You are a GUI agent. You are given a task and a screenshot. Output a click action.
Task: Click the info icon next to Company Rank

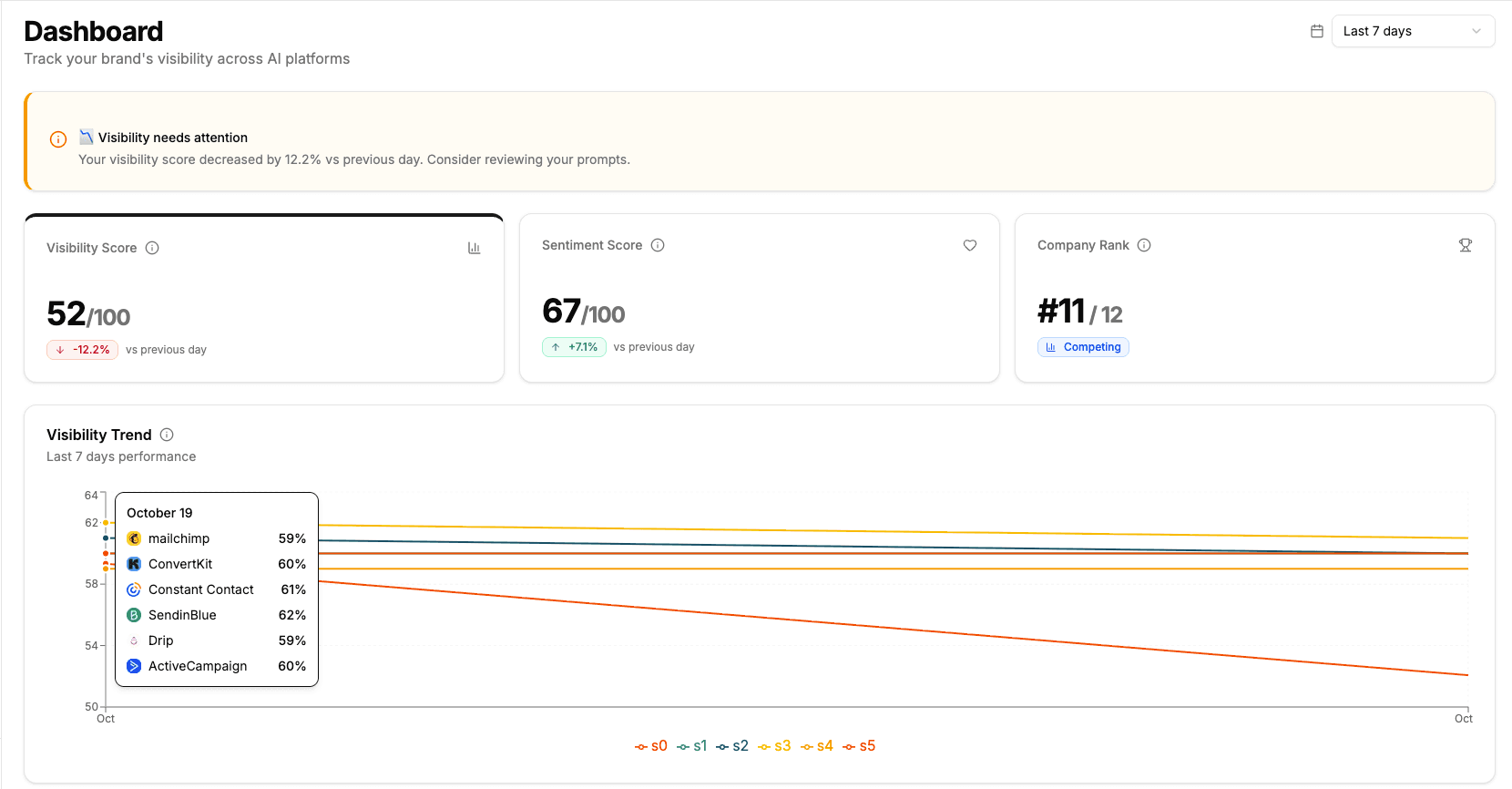[x=1144, y=245]
